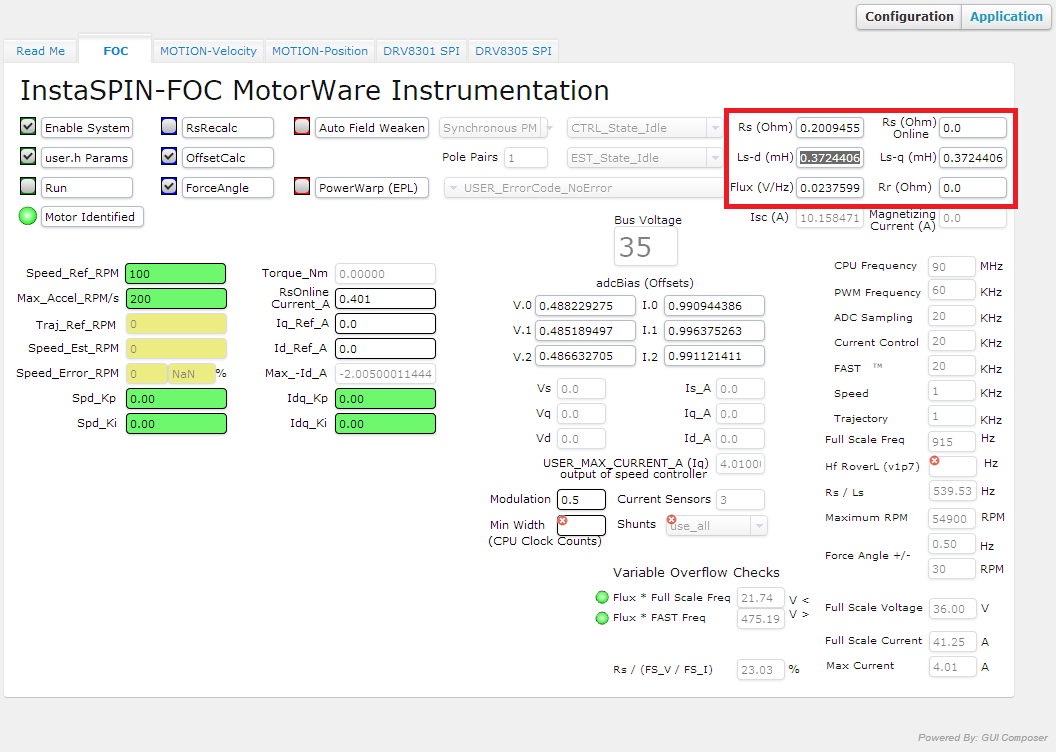Screen dimensions: 1056x752
Task: Expand the EST_State_Idle dropdown
Action: point(645,158)
